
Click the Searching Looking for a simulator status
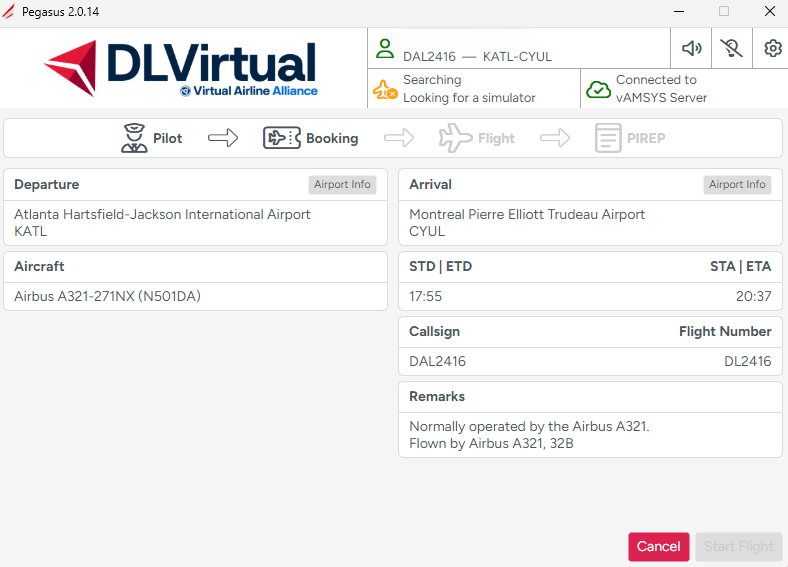click(469, 89)
